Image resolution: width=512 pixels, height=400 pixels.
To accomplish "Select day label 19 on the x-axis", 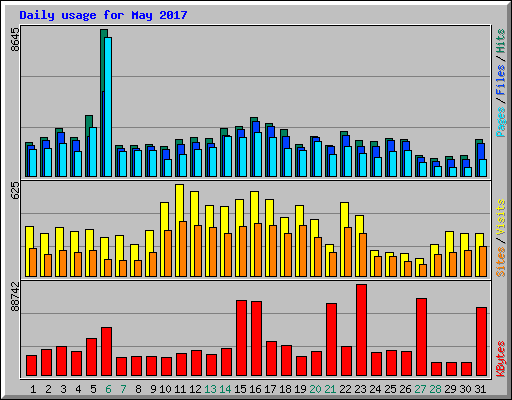I will 300,389.
